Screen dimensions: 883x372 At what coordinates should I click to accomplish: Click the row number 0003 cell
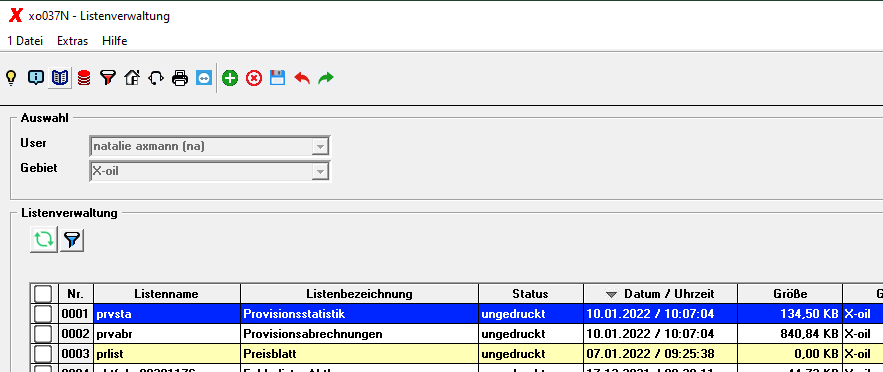76,354
